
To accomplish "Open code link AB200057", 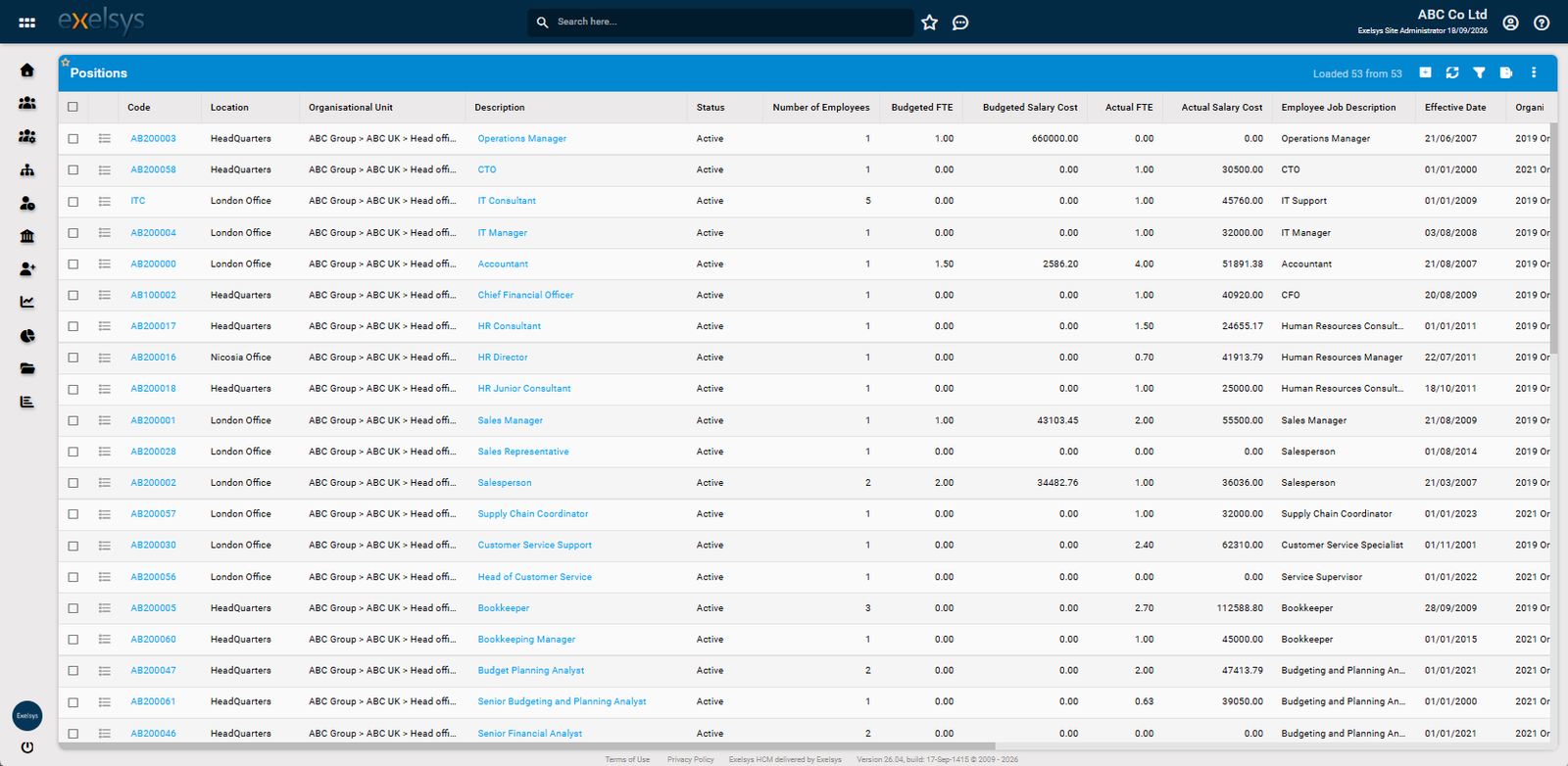I will (154, 514).
